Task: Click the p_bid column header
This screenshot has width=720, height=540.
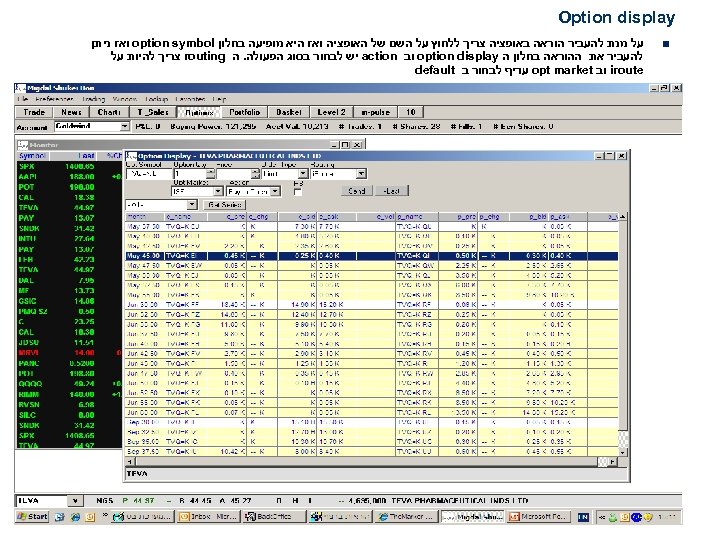Action: 529,217
